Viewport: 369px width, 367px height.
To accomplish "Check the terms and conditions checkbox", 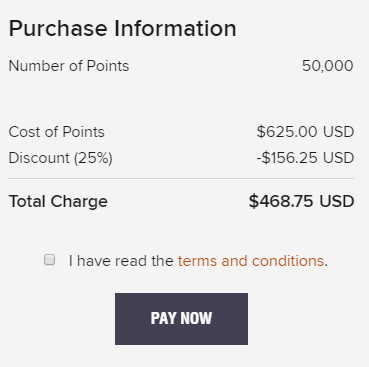I will pos(50,260).
